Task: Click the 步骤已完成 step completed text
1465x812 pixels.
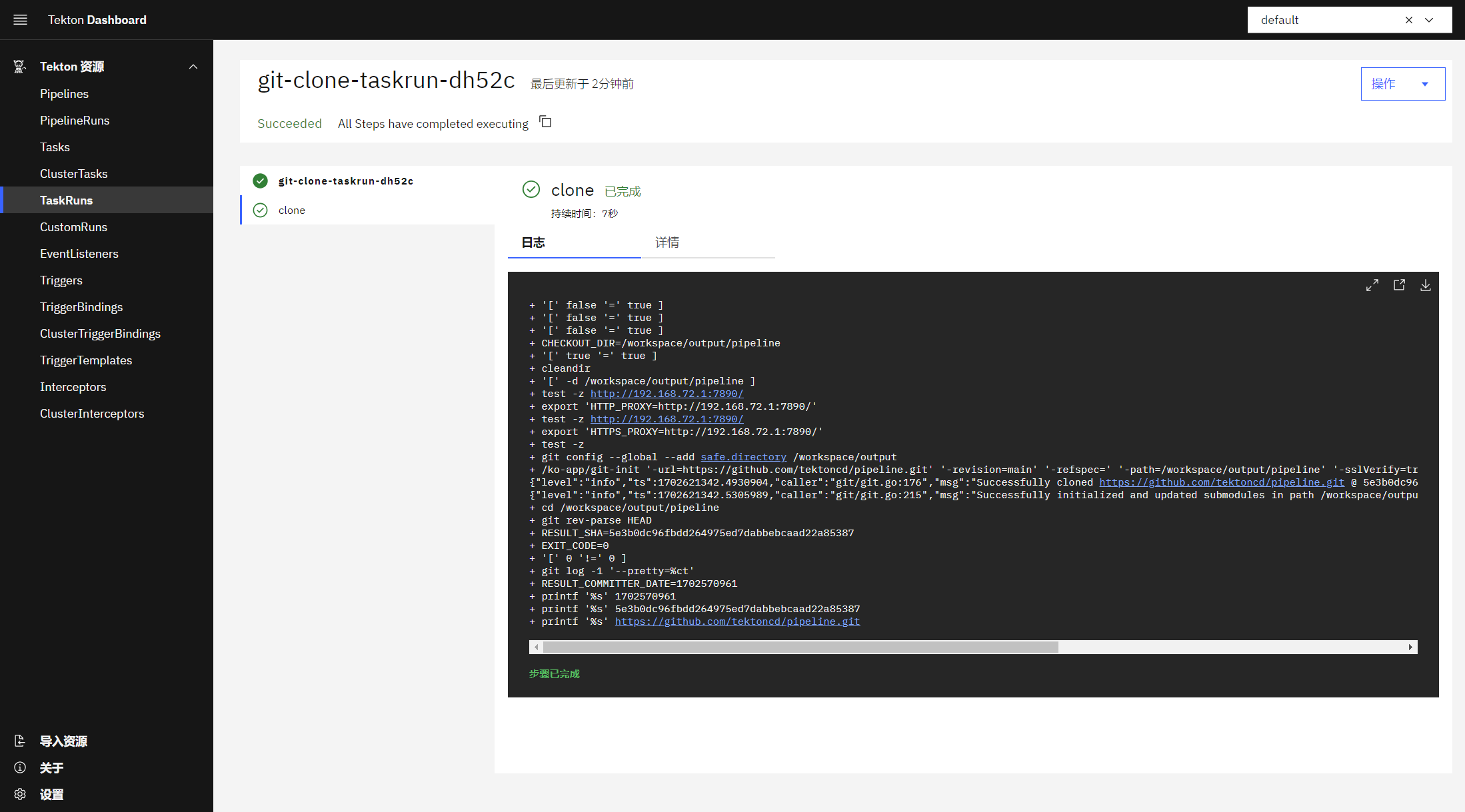Action: [554, 674]
